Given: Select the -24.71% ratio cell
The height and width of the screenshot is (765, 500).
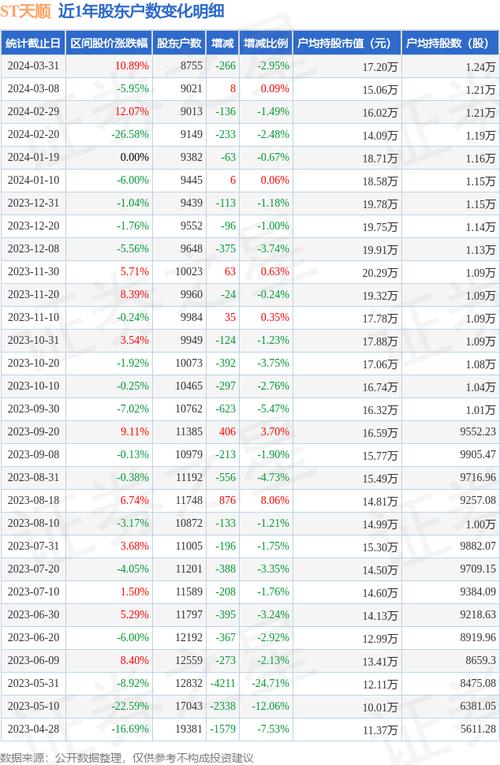Looking at the screenshot, I should pyautogui.click(x=270, y=683).
